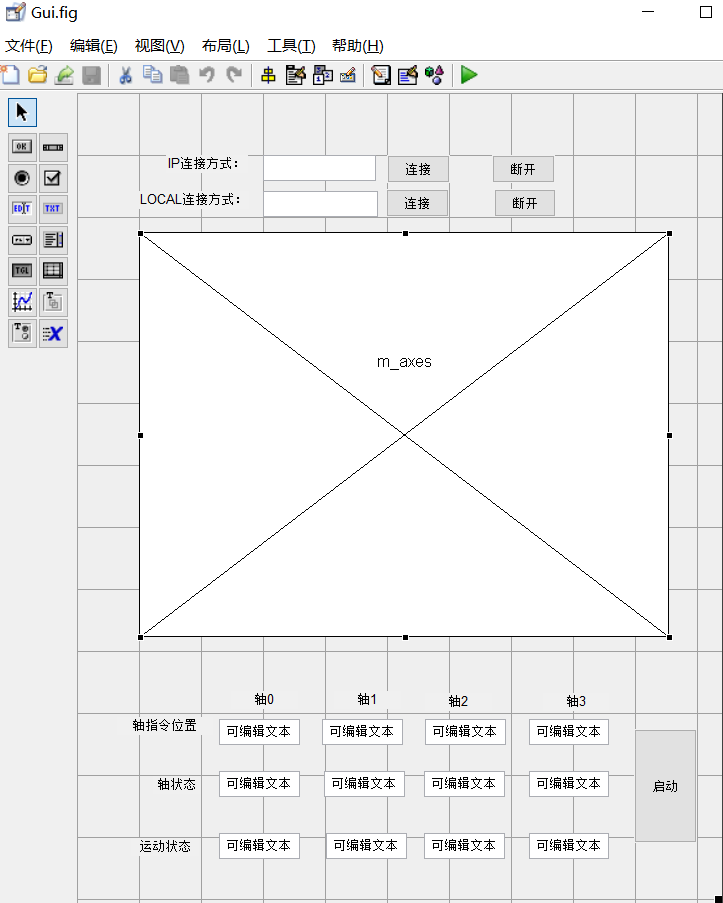
Task: Select the 轴指令位置 label
Action: 165,726
